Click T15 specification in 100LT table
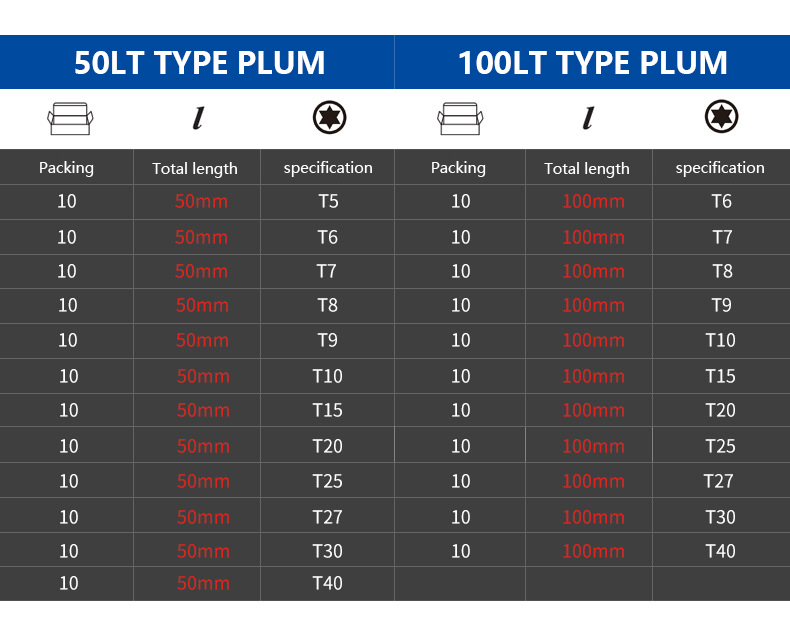 tap(720, 376)
